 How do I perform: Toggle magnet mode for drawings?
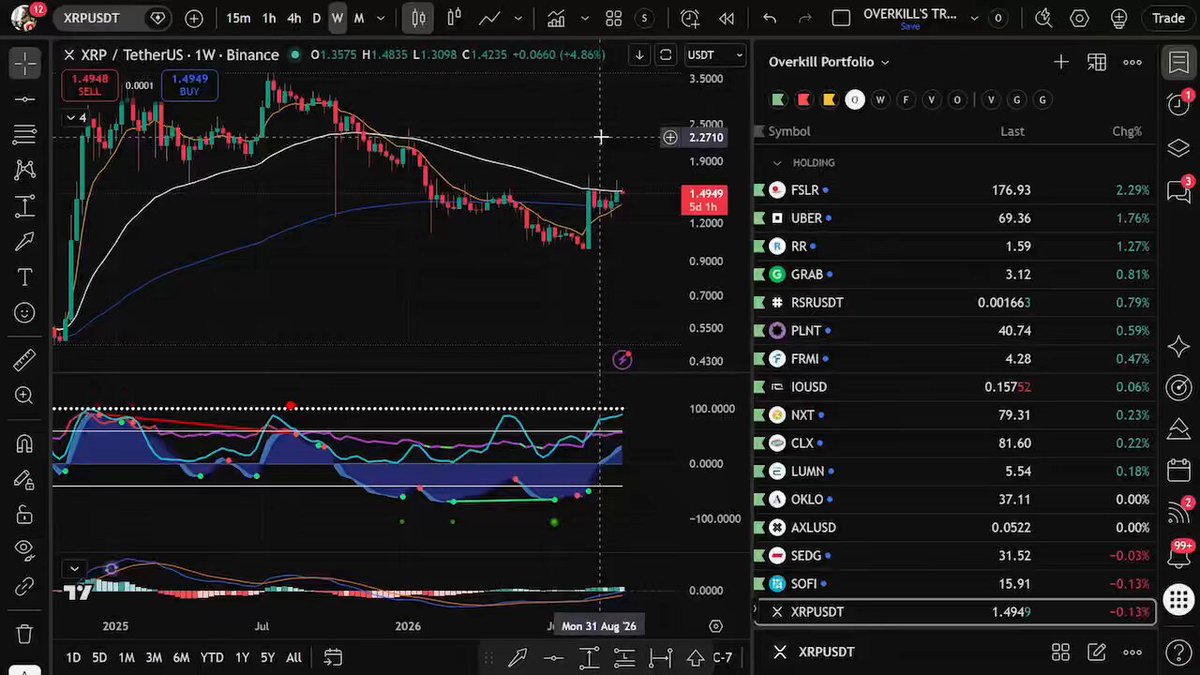point(25,444)
